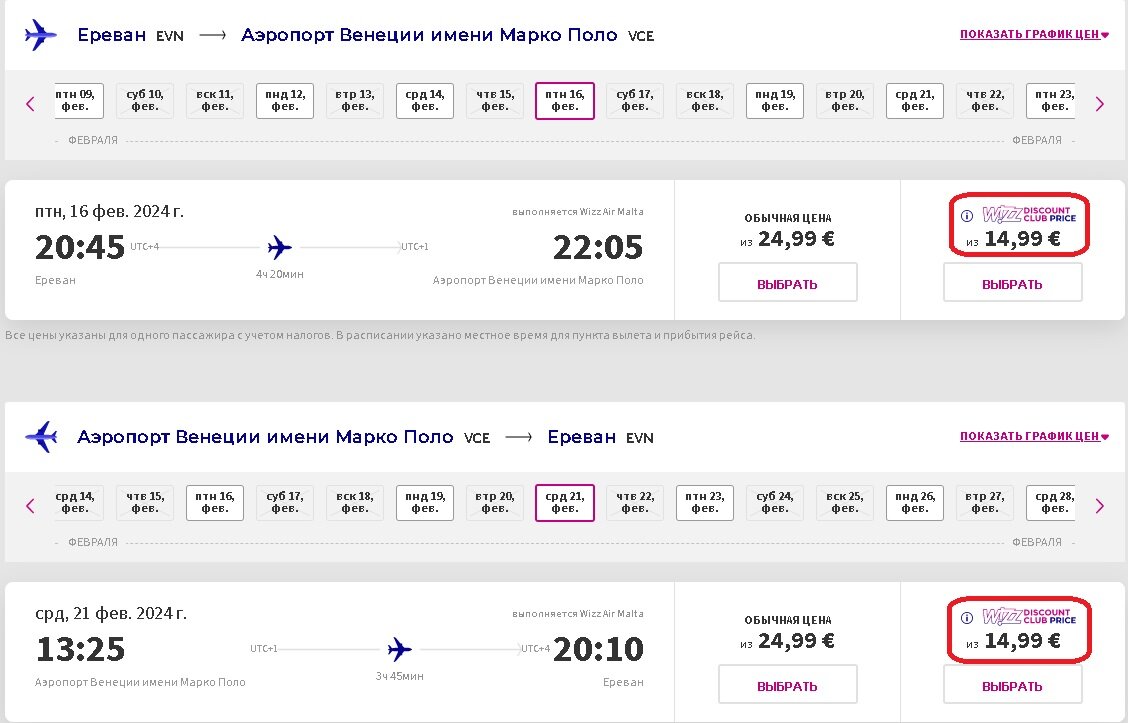Go to next dates in outbound carousel
1128x723 pixels.
(1099, 104)
